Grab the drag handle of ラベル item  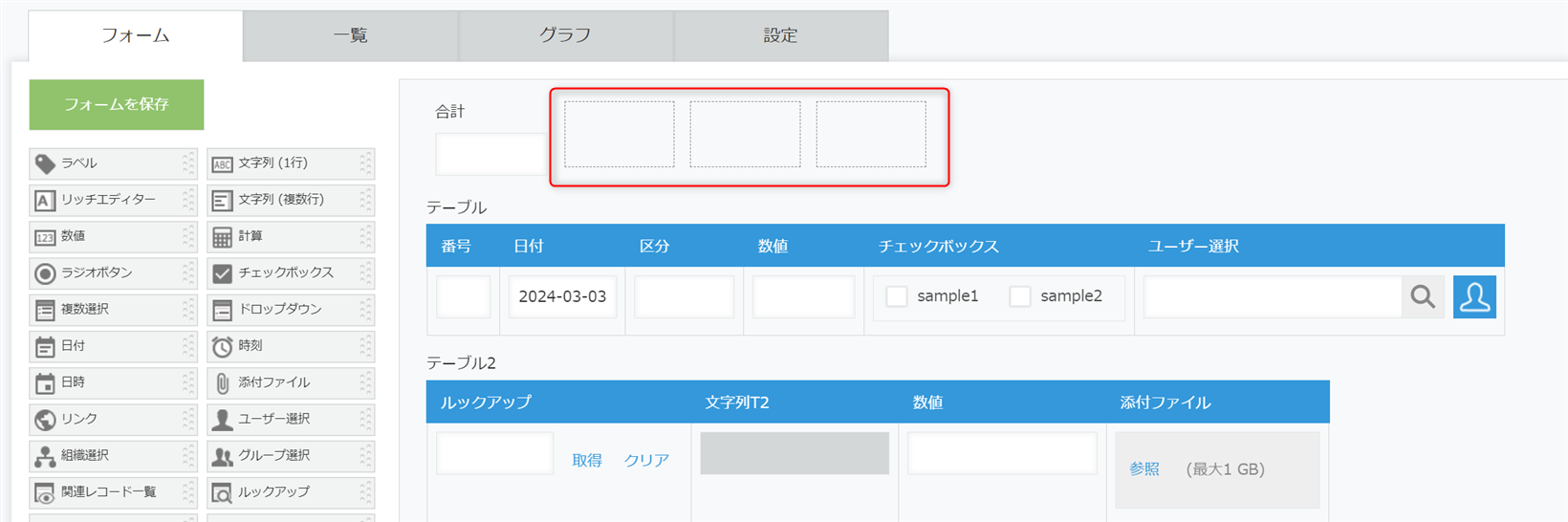click(x=188, y=163)
